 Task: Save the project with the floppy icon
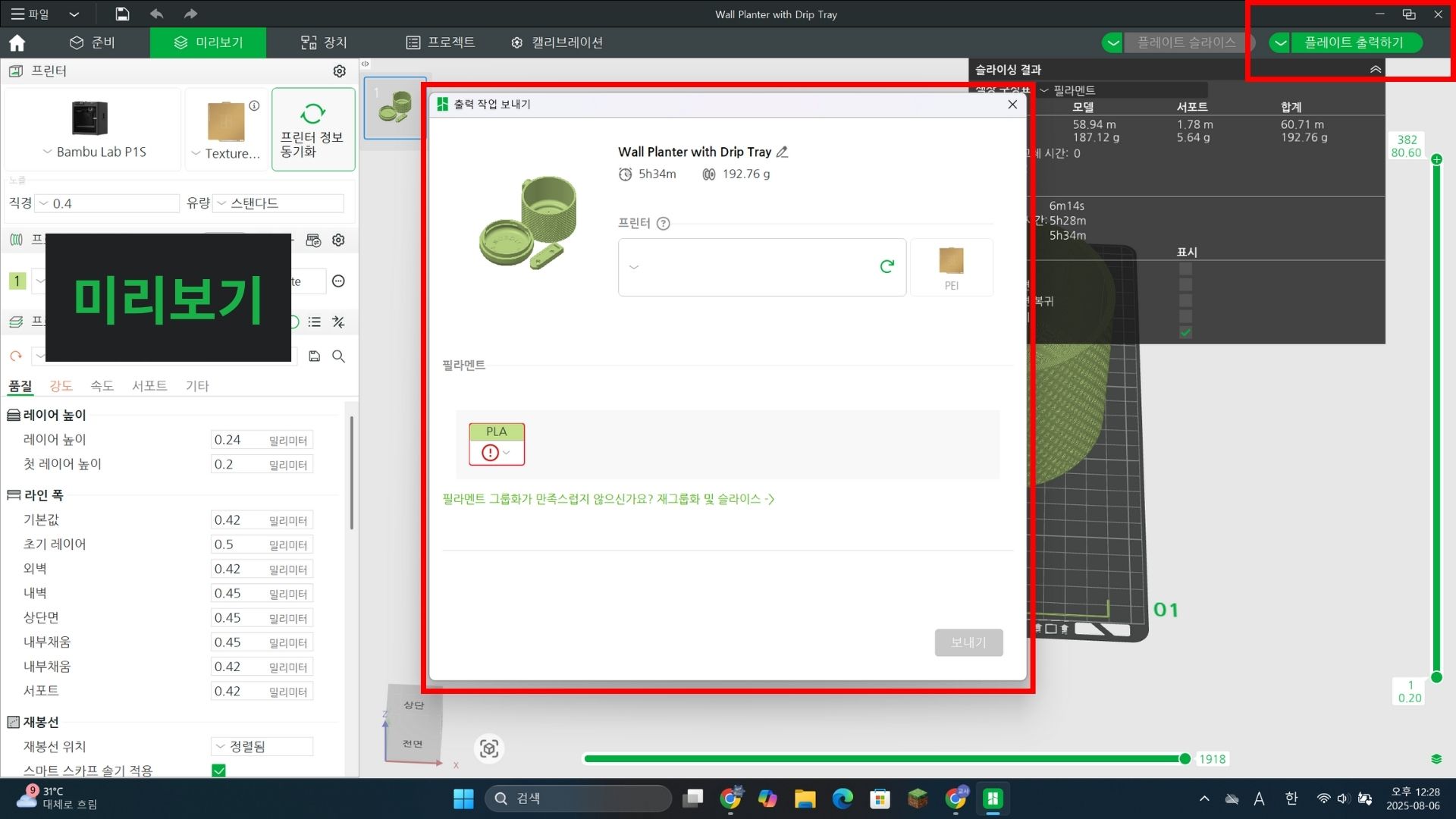(122, 14)
